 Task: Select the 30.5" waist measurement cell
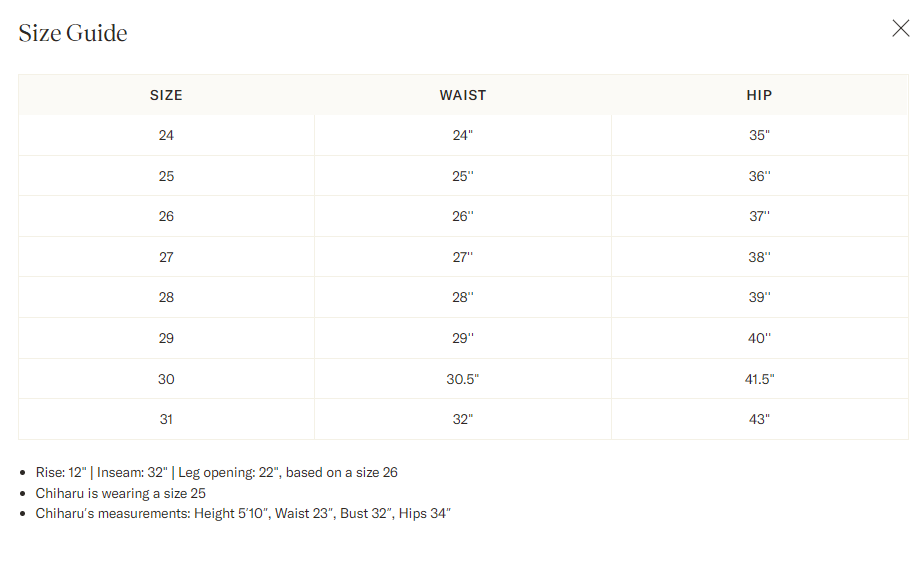pos(462,379)
